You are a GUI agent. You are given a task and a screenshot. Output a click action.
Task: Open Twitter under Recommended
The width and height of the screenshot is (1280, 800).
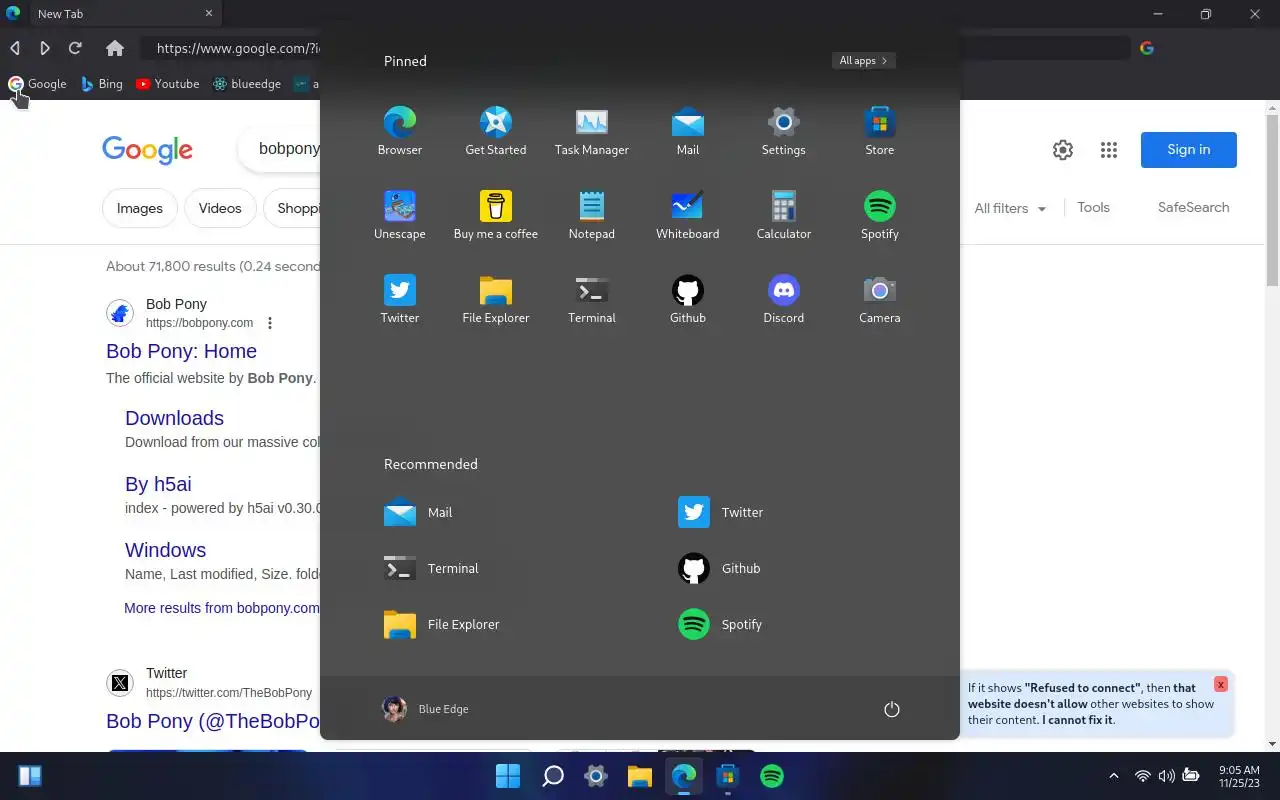(x=721, y=512)
